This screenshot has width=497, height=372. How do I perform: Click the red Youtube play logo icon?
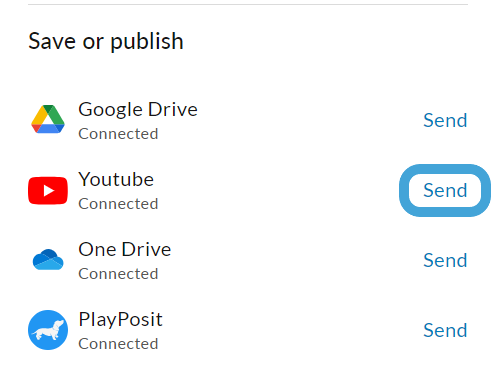pos(48,190)
